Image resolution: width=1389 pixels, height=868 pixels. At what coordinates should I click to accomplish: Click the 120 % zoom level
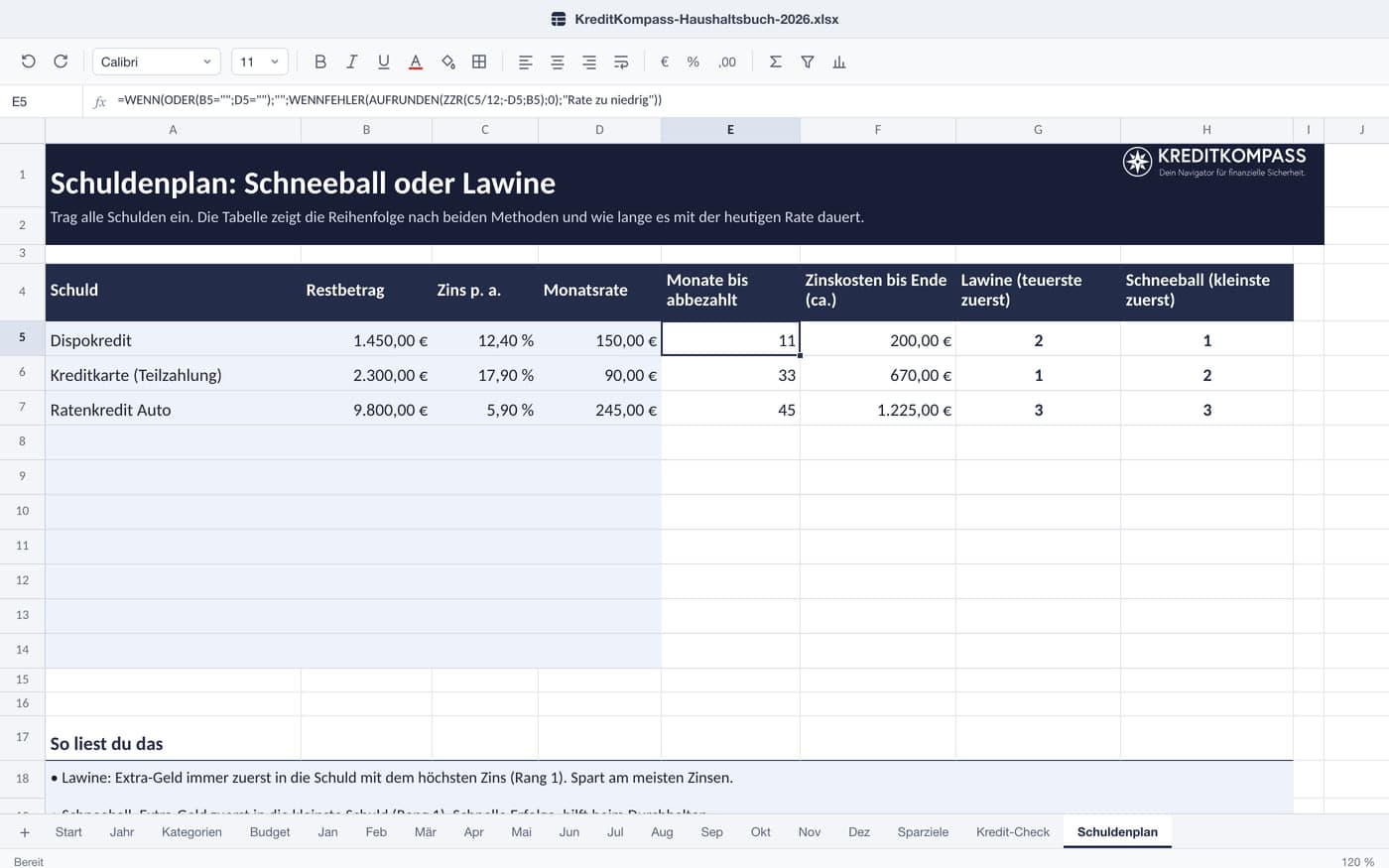1358,861
